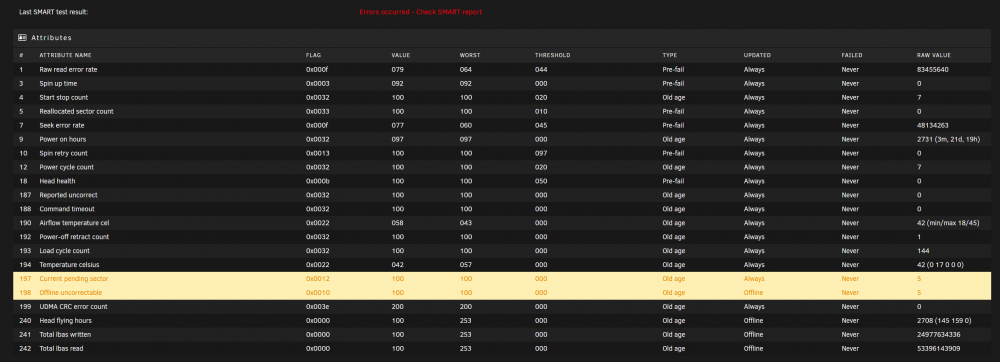Click threshold '044' in Raw read error rate row
The image size is (1000, 362).
click(541, 69)
